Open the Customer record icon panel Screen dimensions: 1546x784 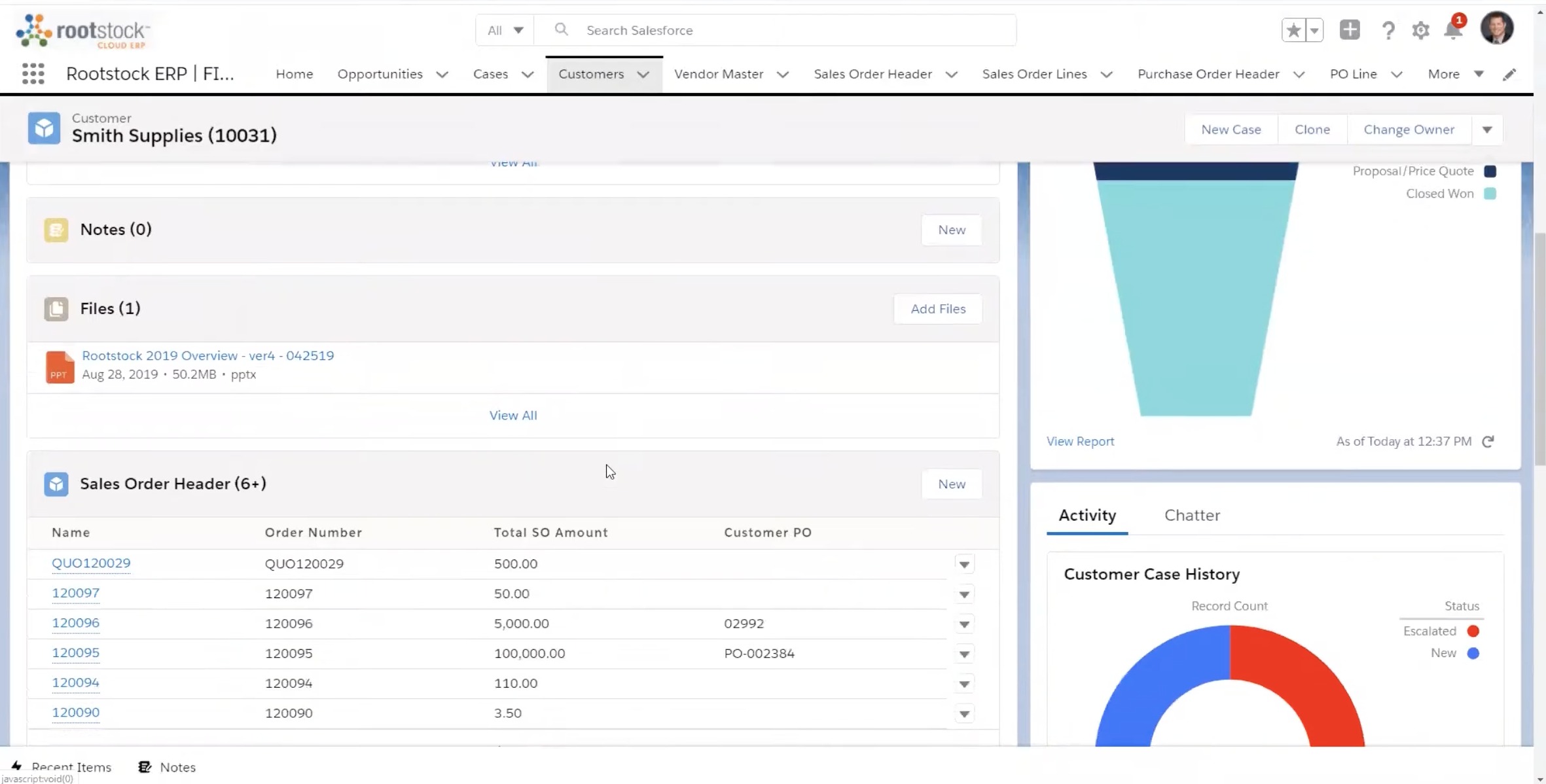(x=43, y=128)
